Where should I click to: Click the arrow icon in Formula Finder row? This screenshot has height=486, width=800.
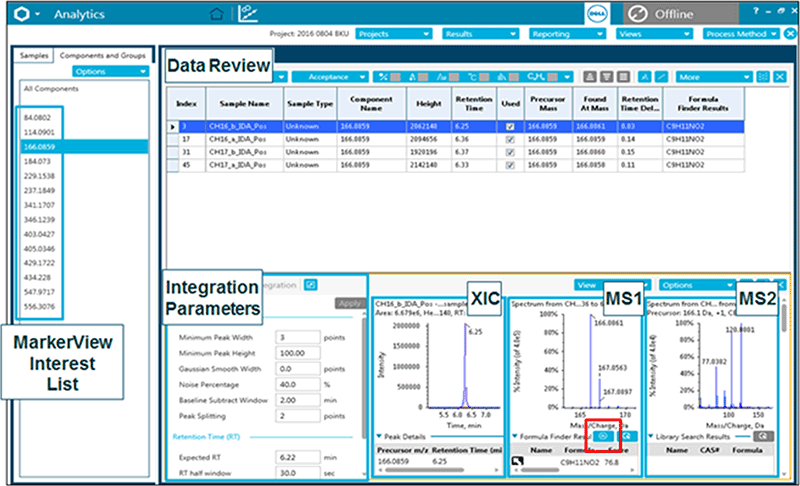(x=517, y=461)
